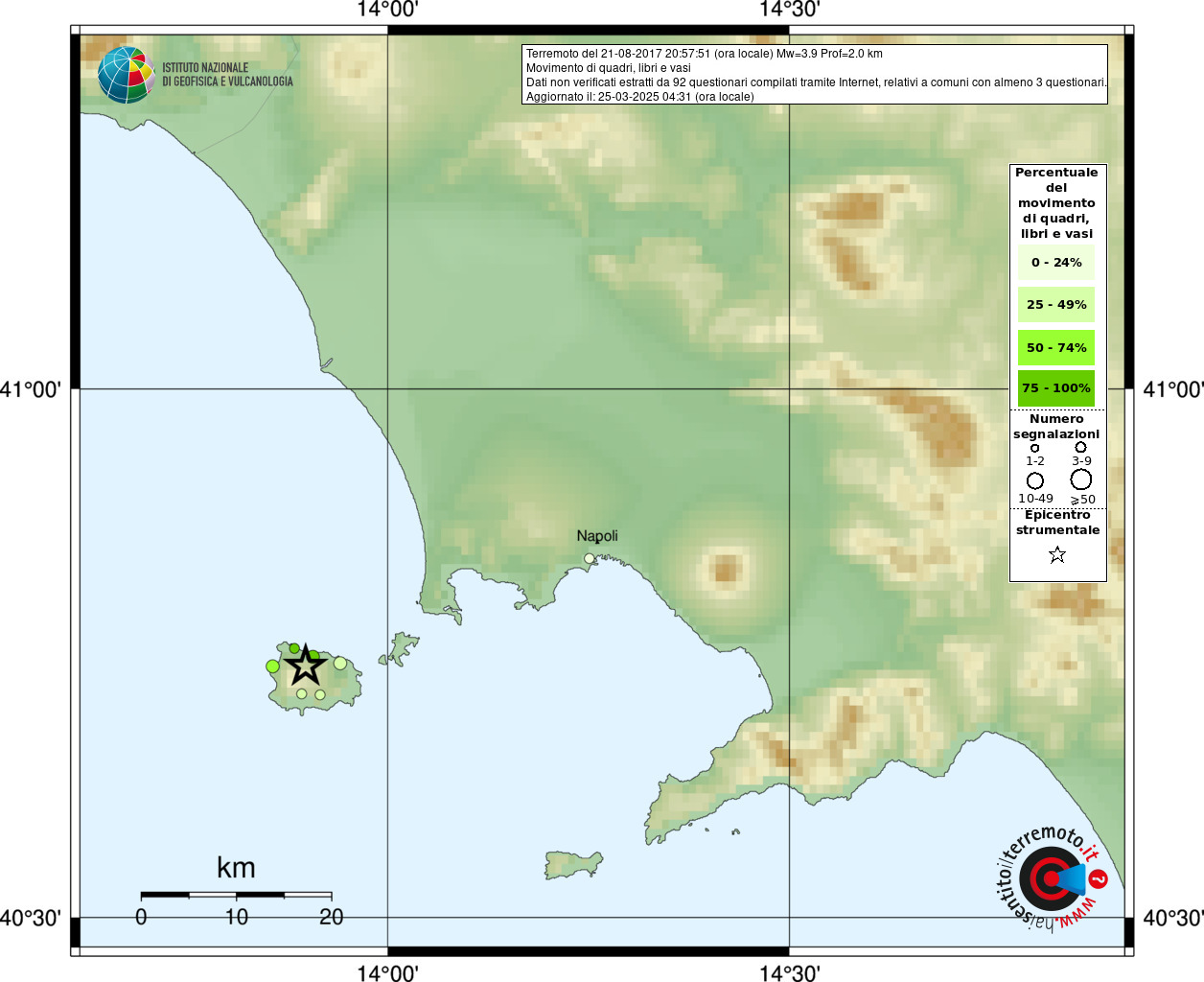Click the 10-49 reports circle in legend
The height and width of the screenshot is (982, 1204).
[x=1035, y=480]
